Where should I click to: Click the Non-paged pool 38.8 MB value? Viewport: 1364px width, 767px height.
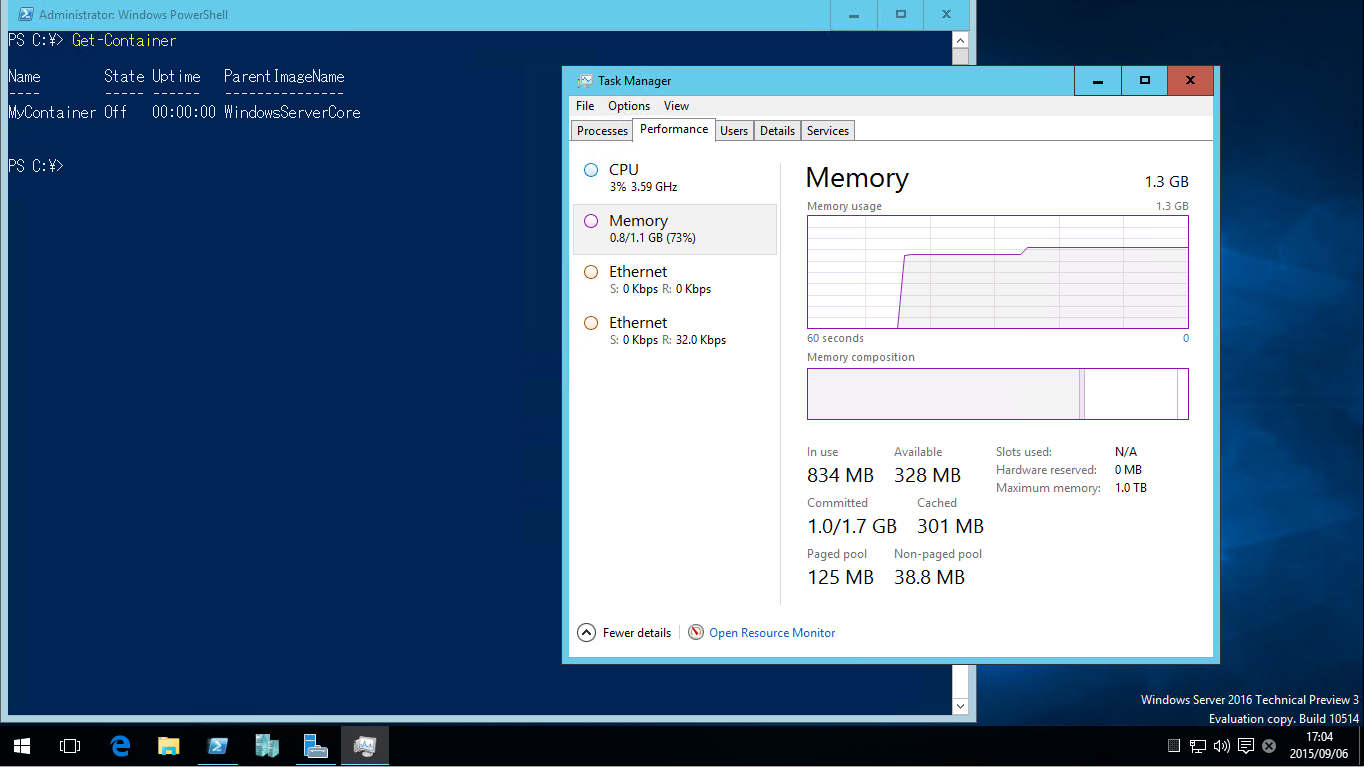pyautogui.click(x=929, y=577)
